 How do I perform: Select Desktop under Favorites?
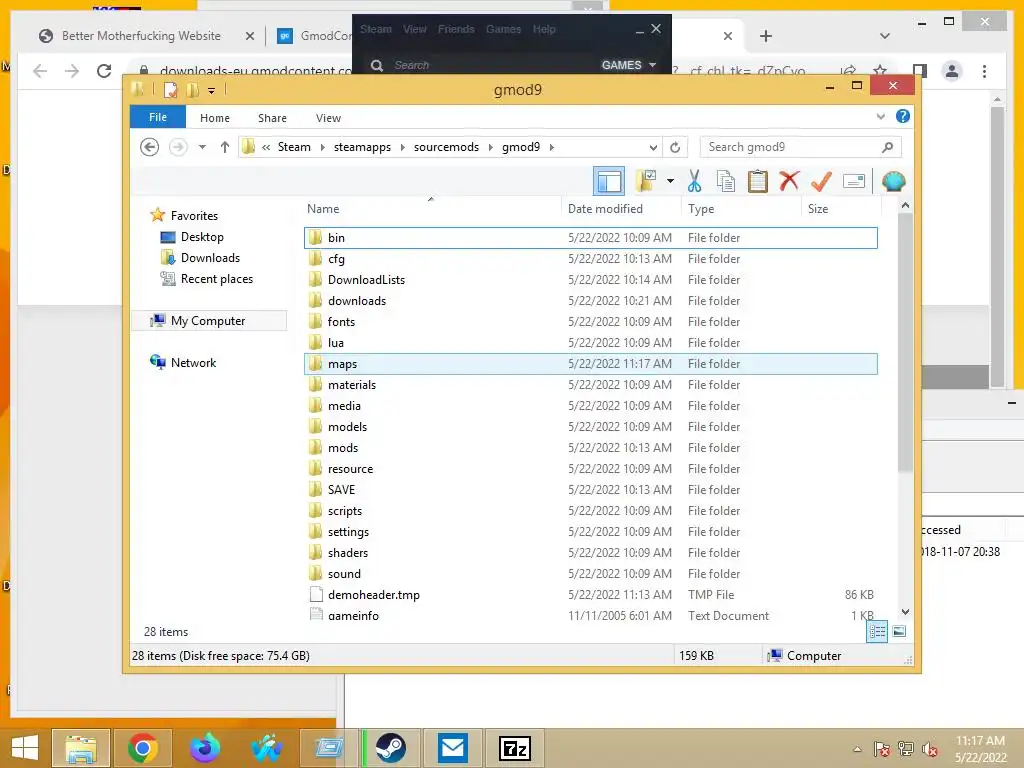pos(202,237)
